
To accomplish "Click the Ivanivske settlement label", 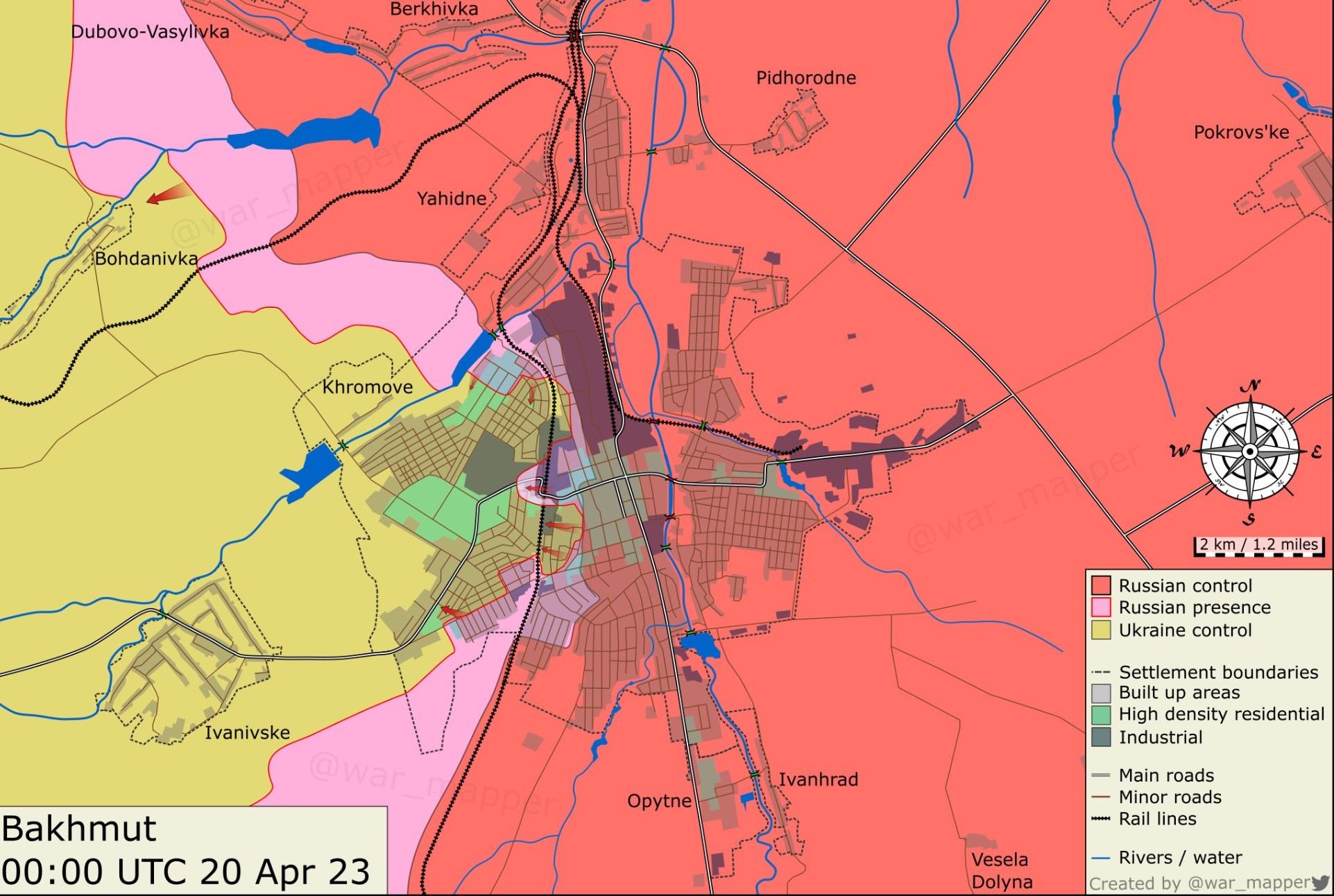I will coord(247,732).
